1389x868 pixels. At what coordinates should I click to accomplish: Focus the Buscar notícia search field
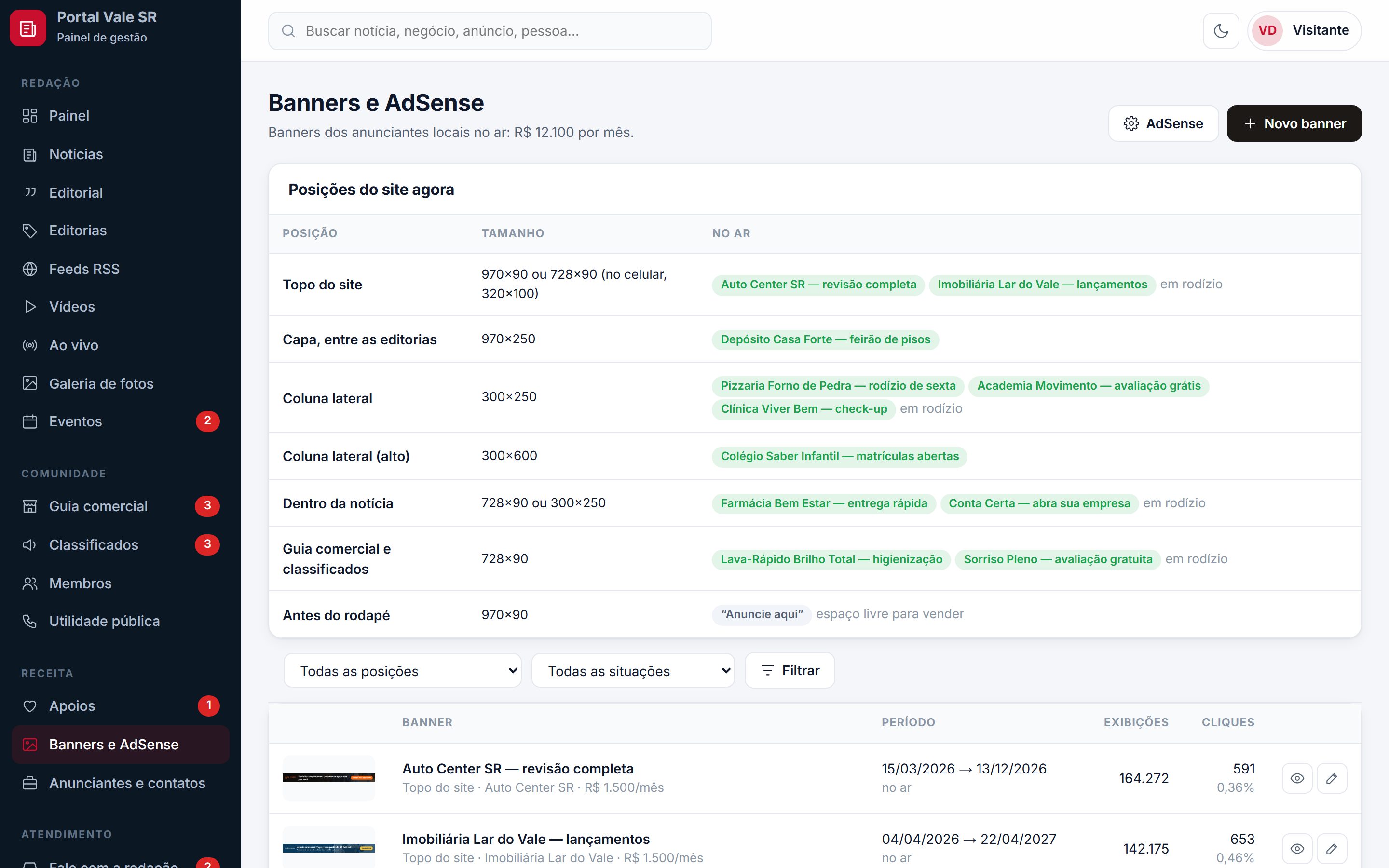[490, 31]
